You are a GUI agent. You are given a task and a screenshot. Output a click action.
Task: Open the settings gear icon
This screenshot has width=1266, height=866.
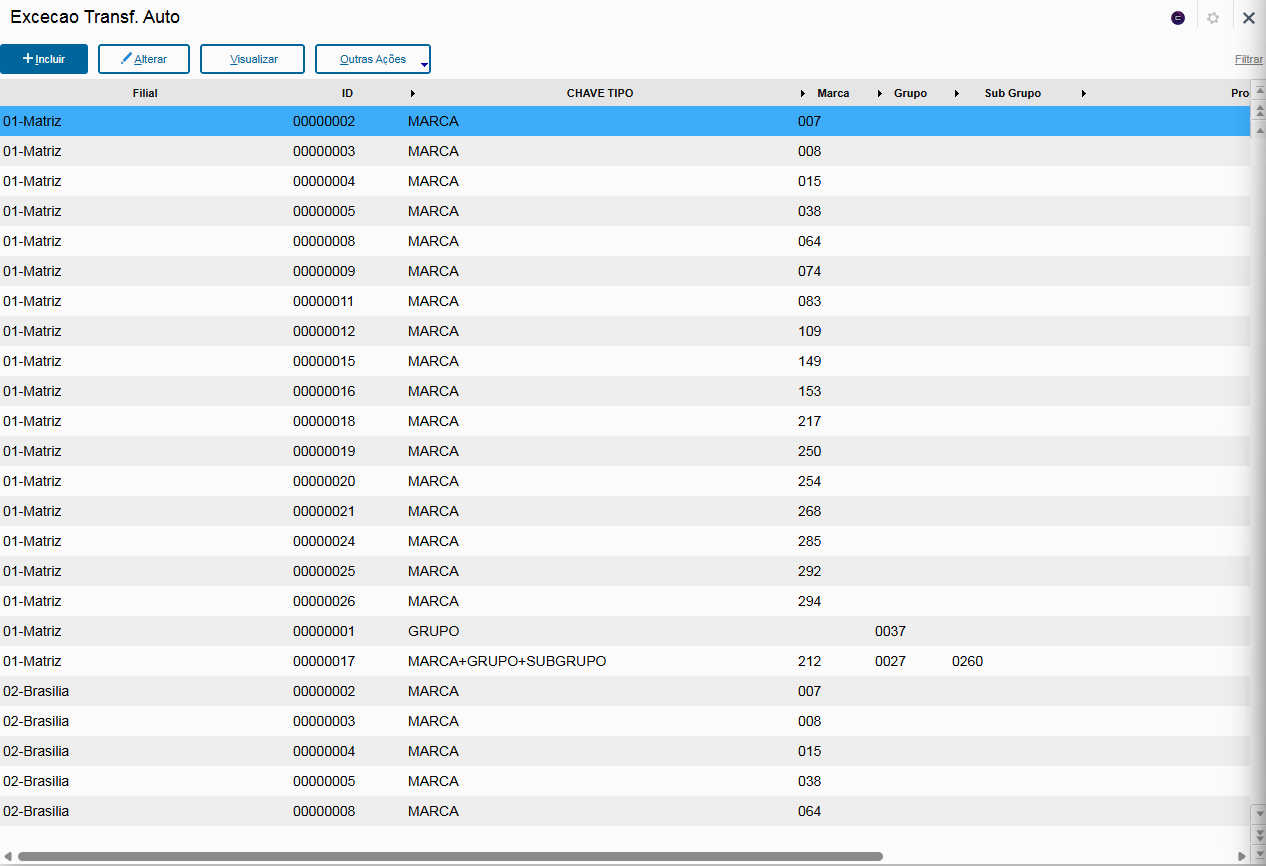(x=1213, y=18)
